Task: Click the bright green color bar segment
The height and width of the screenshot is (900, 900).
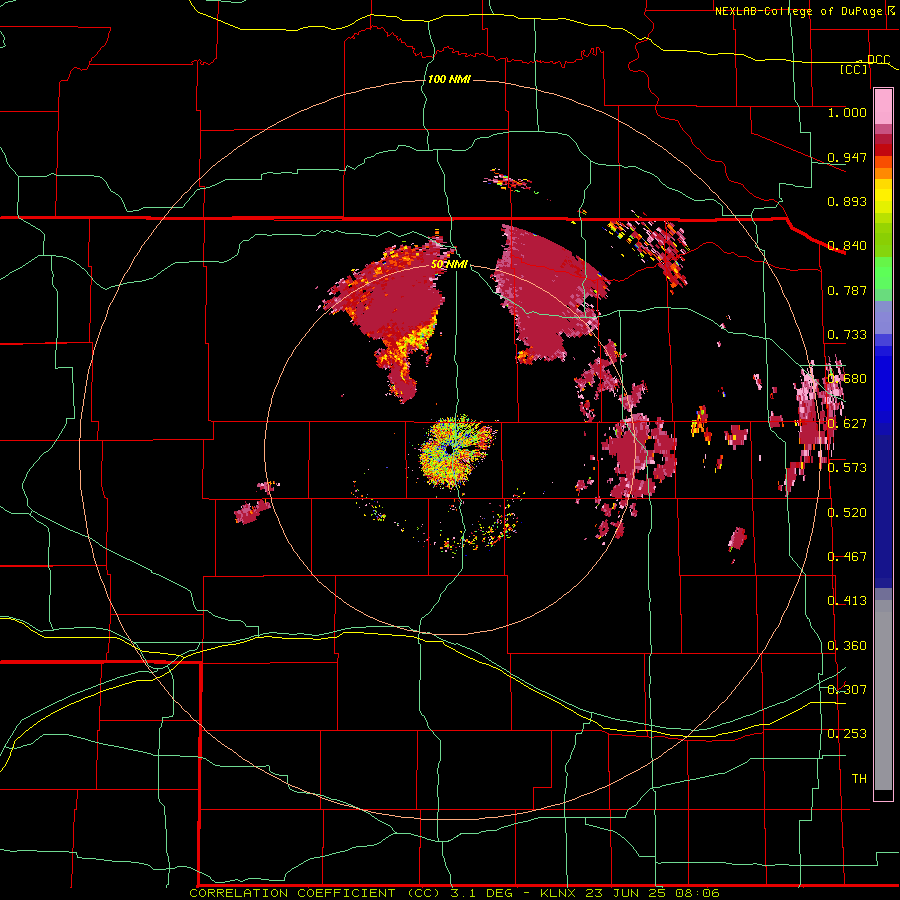Action: click(x=883, y=273)
